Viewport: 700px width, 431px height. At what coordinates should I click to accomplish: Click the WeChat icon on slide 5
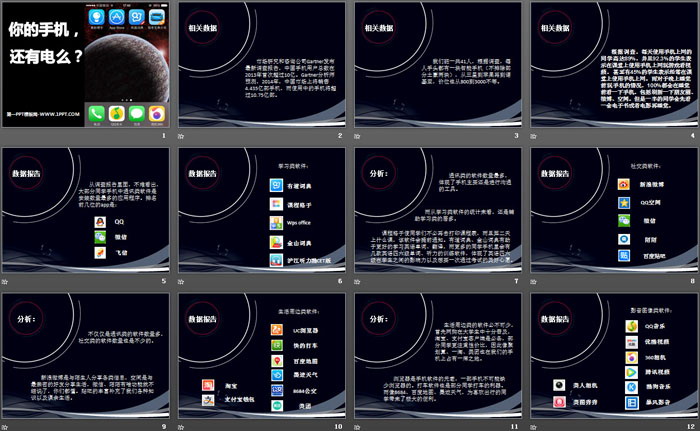100,237
